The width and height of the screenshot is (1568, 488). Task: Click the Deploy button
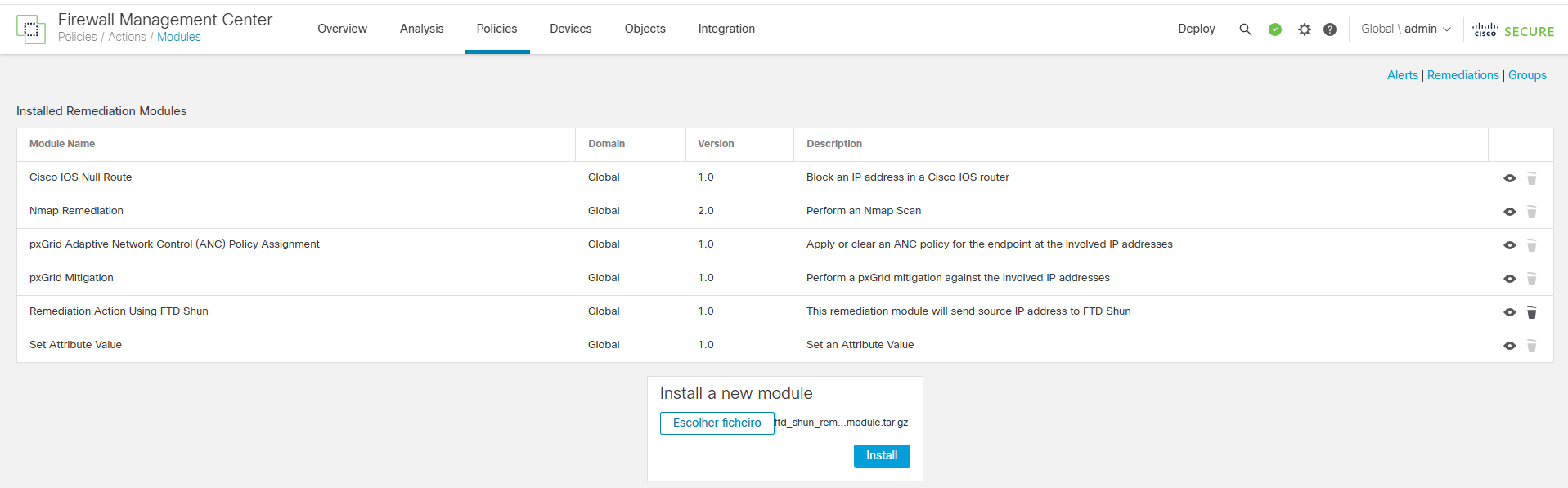1196,29
